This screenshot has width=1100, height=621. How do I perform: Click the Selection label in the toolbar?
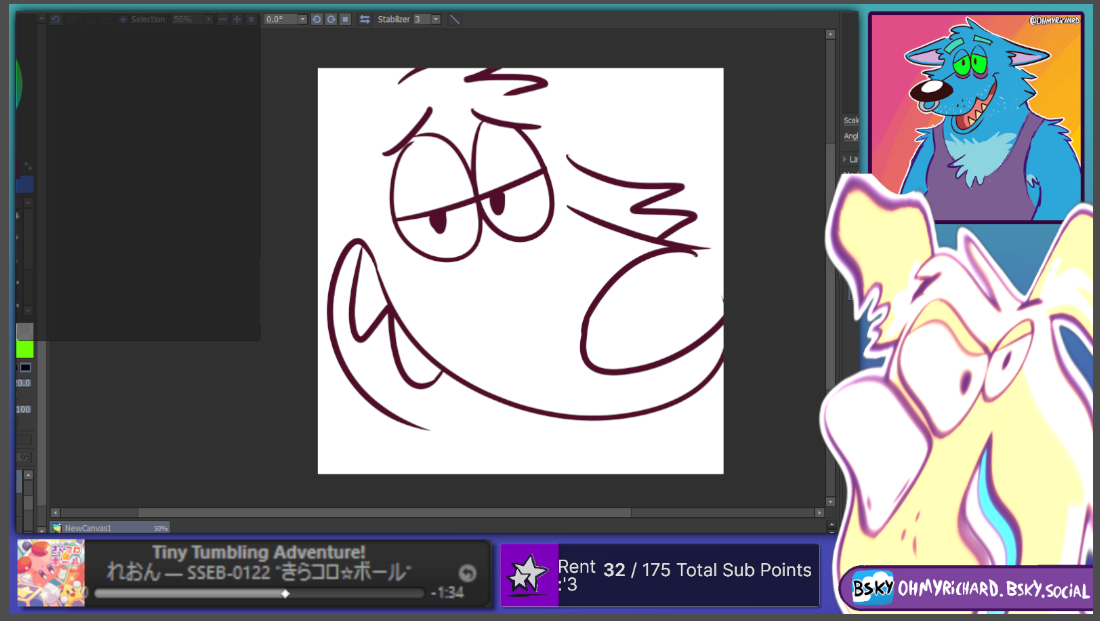148,19
